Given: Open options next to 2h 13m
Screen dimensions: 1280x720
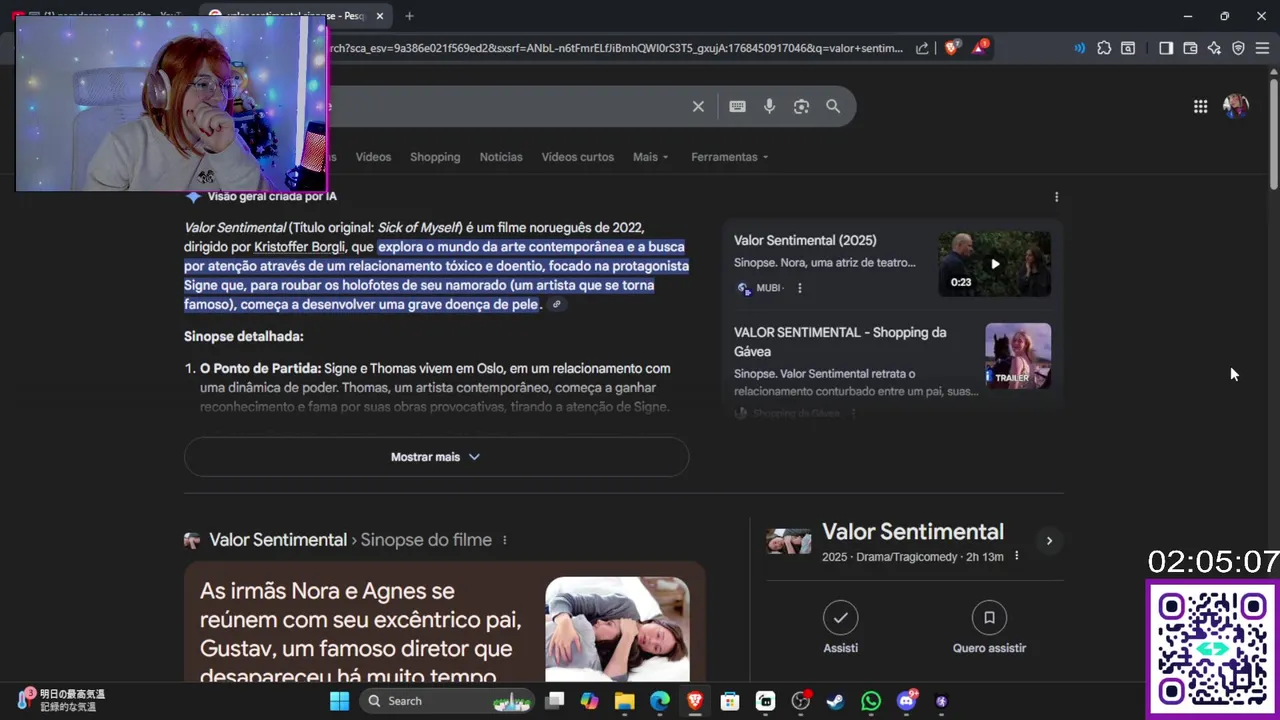Looking at the screenshot, I should pyautogui.click(x=1016, y=556).
